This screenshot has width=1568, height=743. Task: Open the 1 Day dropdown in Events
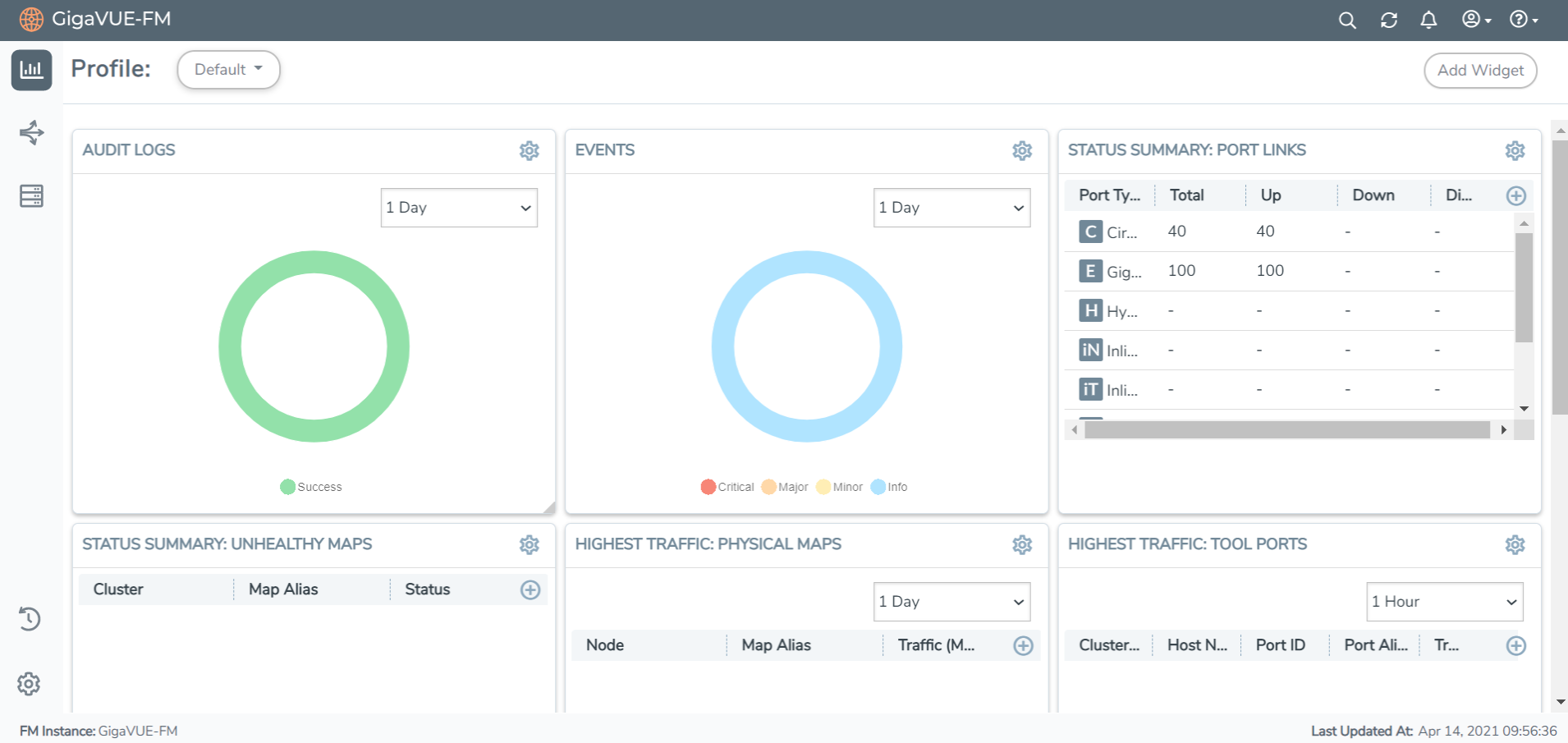point(951,207)
